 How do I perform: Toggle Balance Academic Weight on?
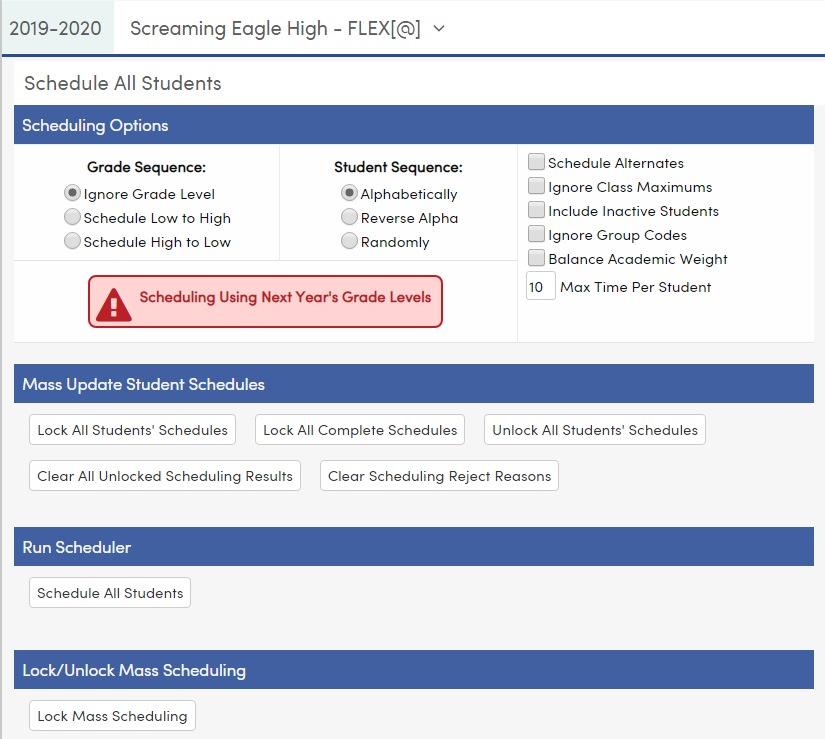(536, 258)
